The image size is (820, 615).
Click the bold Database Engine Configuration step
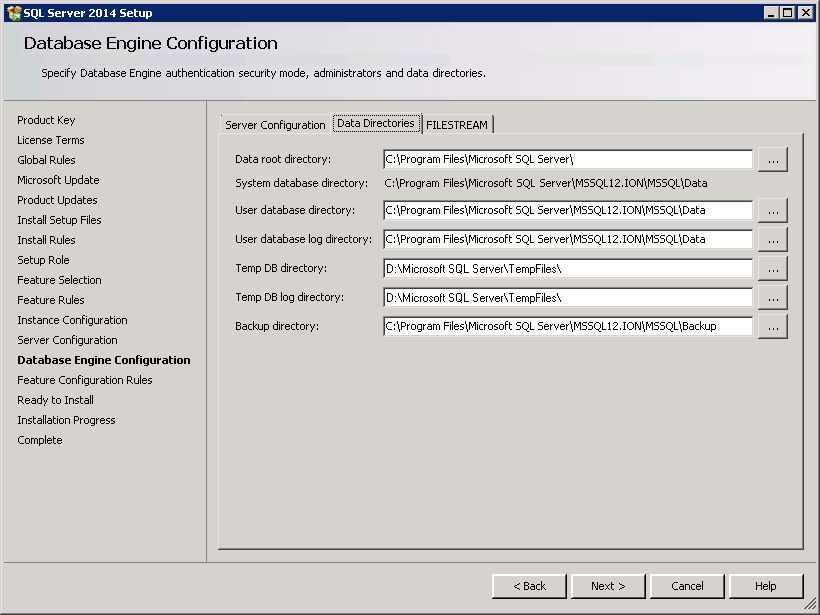(104, 360)
